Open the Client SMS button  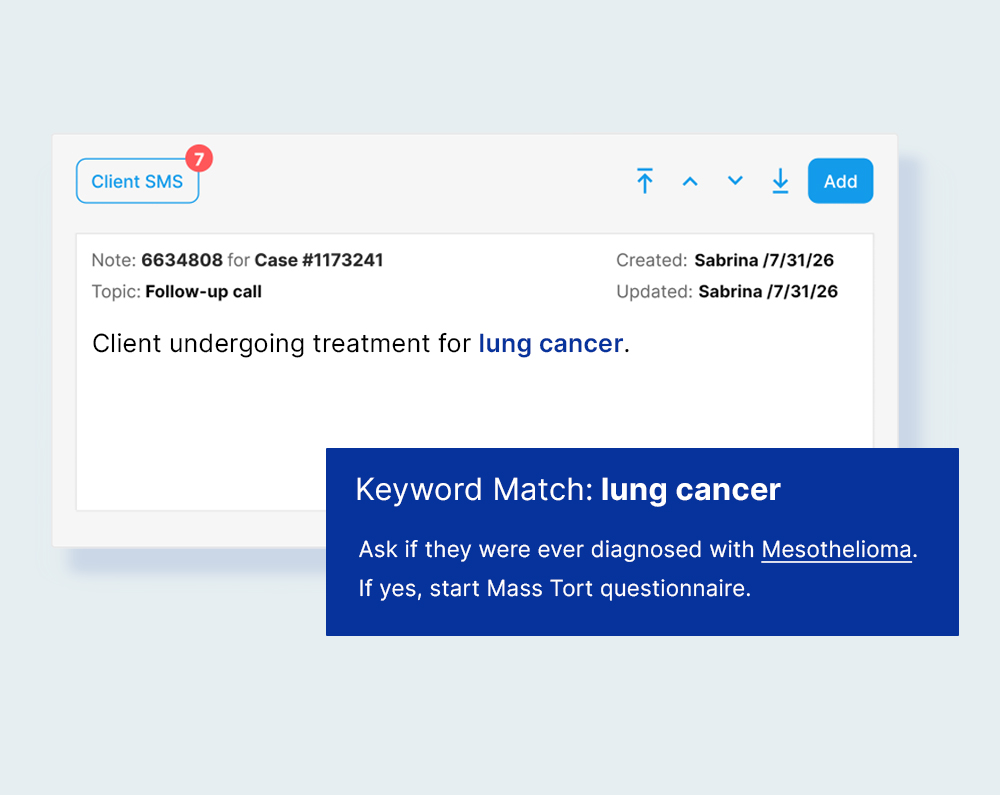[x=137, y=181]
